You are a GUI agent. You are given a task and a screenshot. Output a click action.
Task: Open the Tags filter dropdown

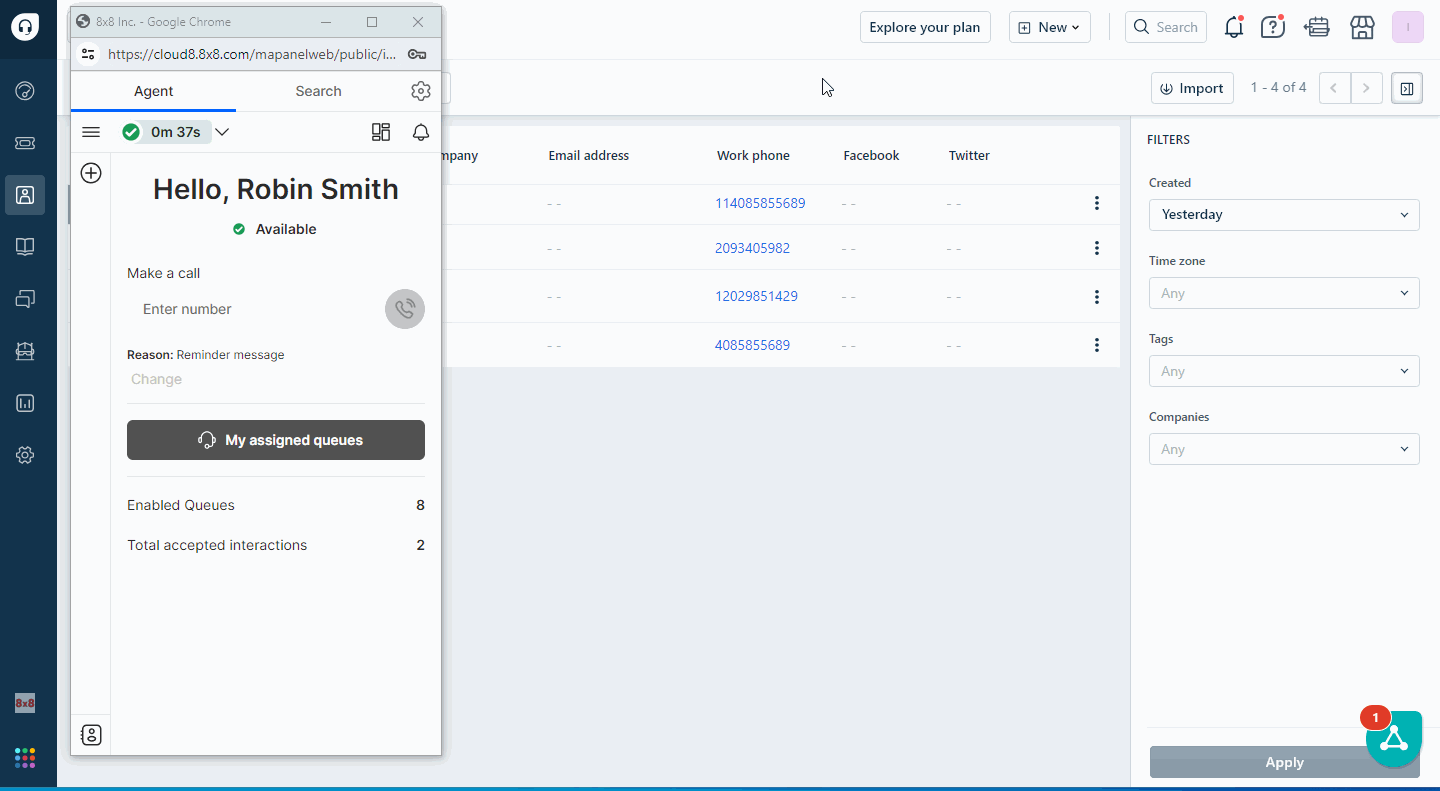(1284, 371)
